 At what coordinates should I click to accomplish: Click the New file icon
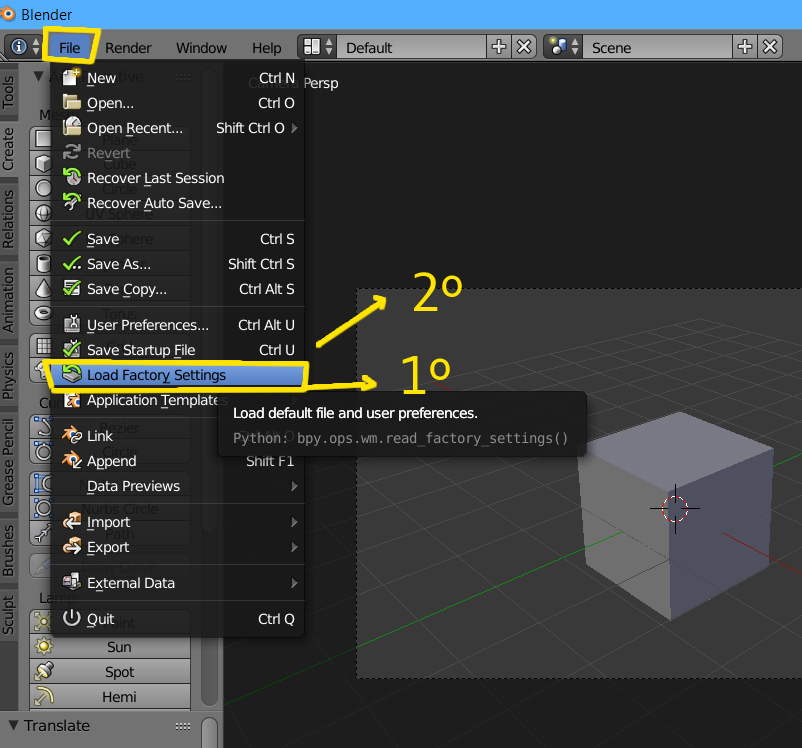tap(72, 77)
